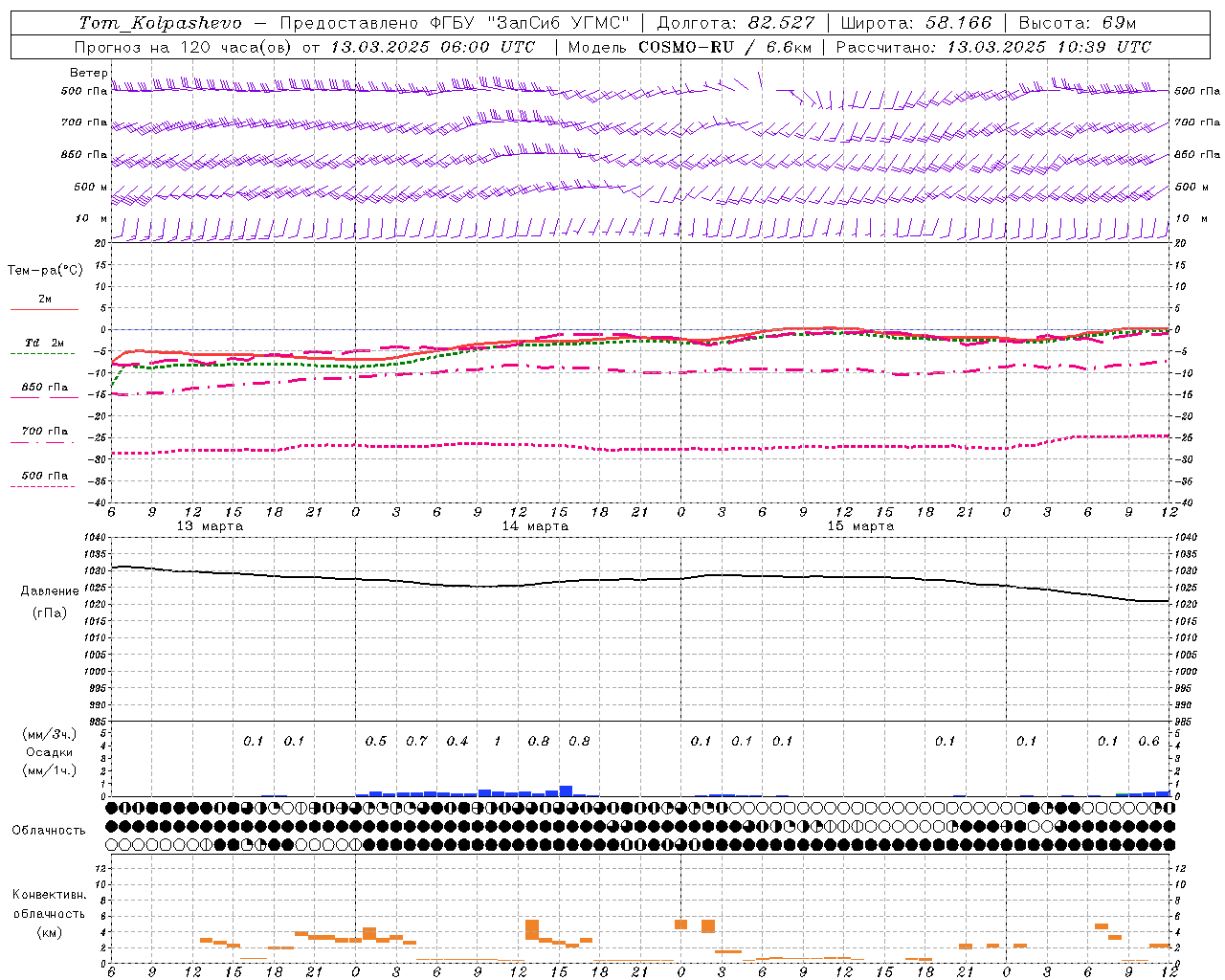Screen dimensions: 1225x980
Task: Click the station name Tom_Kolpashevo
Action: pyautogui.click(x=160, y=23)
